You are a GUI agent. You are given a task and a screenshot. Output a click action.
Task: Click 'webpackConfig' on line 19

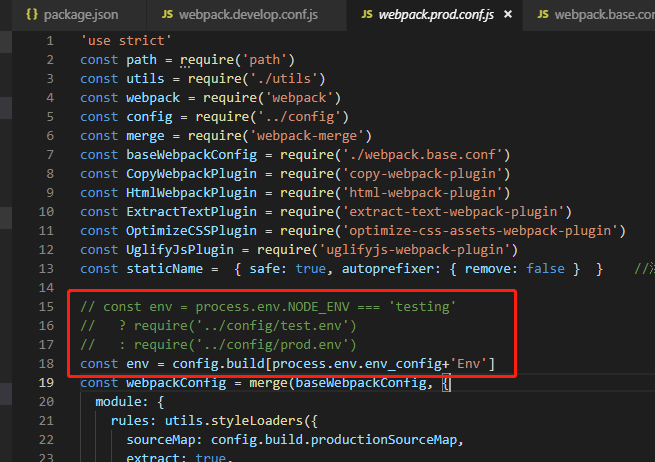click(x=176, y=383)
